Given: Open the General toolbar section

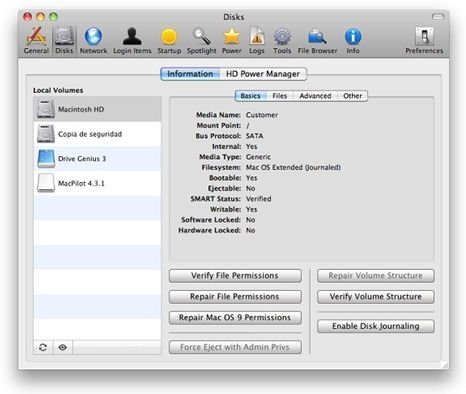Looking at the screenshot, I should pos(36,41).
